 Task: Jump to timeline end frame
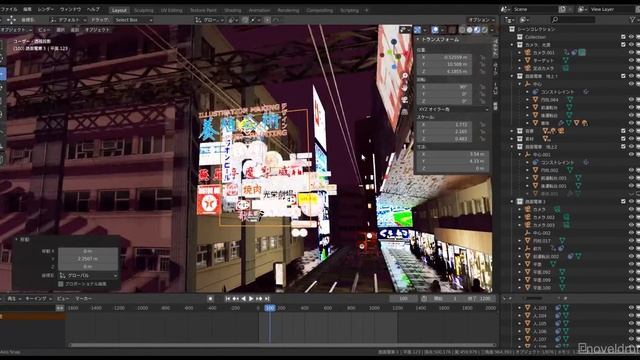(x=267, y=299)
